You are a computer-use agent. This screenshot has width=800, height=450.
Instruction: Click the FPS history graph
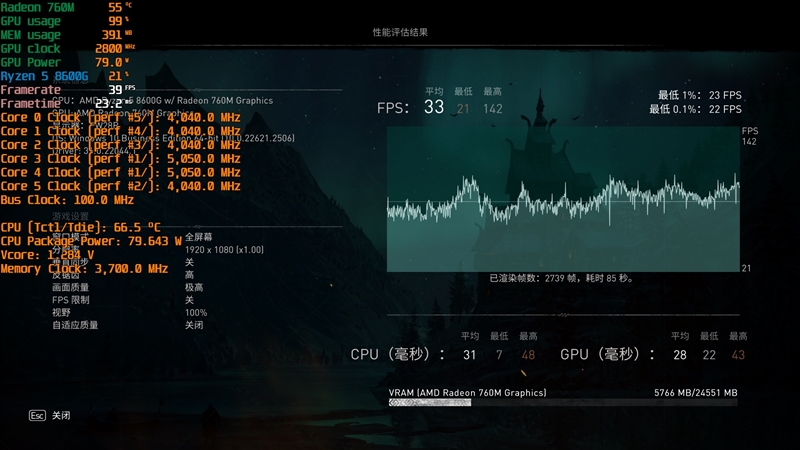pos(563,199)
